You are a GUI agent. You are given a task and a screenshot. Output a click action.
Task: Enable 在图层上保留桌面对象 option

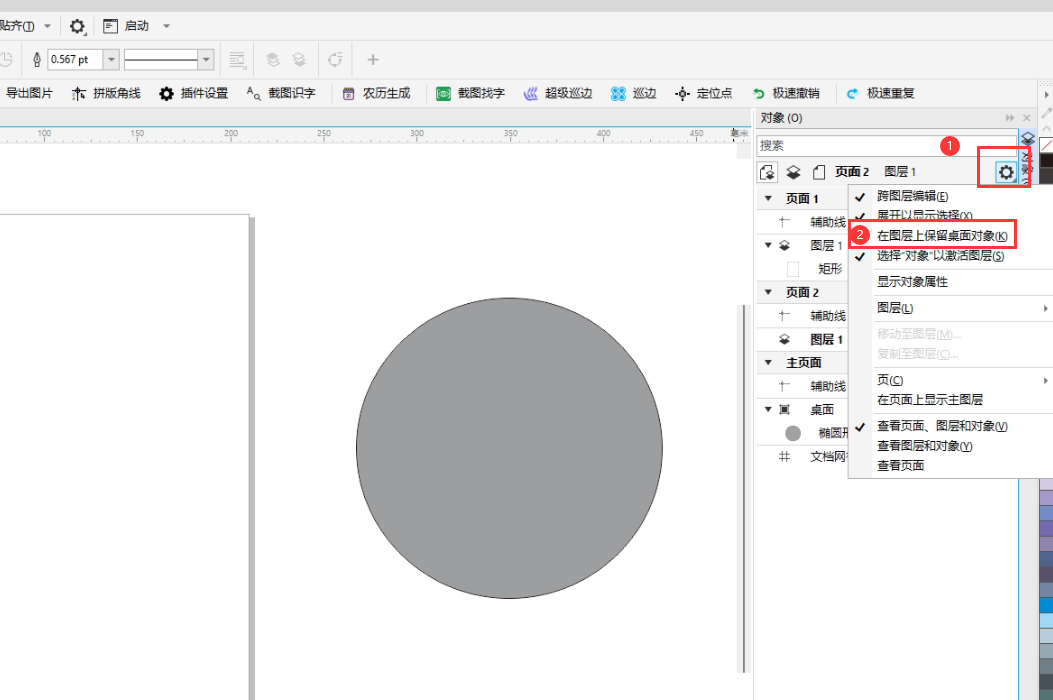tap(941, 235)
